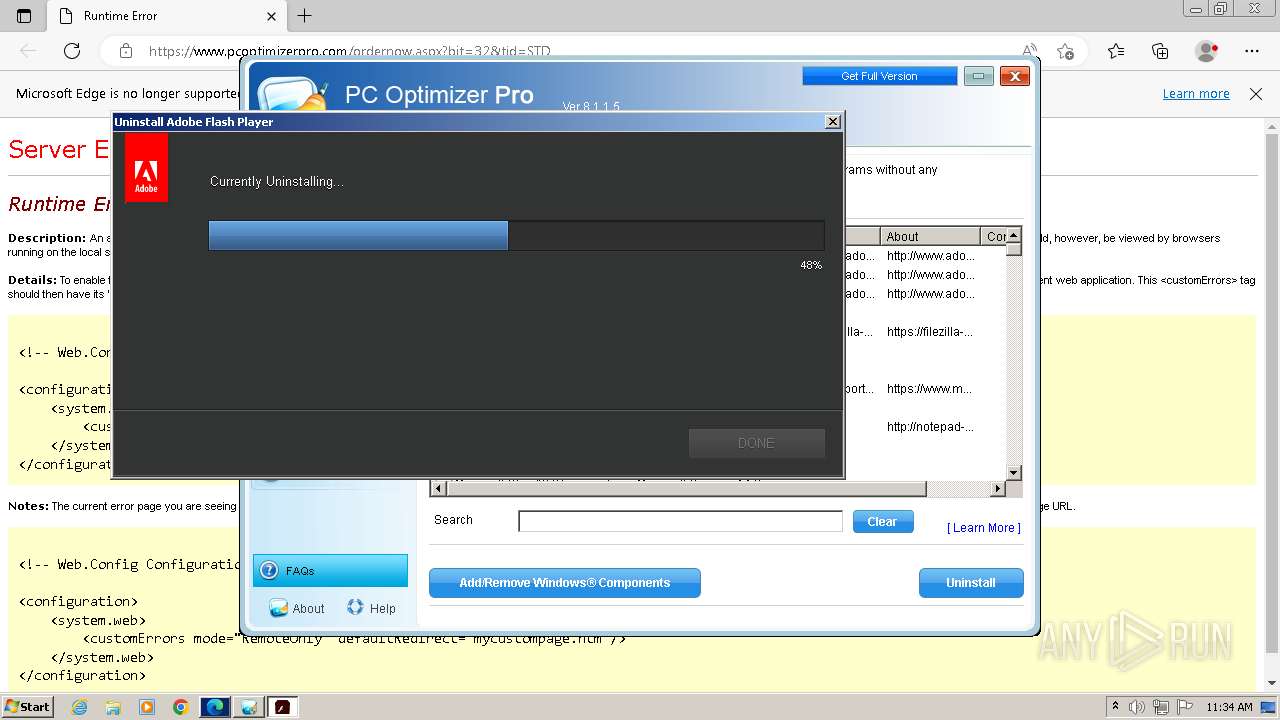Launch Internet Explorer from taskbar

coord(79,707)
